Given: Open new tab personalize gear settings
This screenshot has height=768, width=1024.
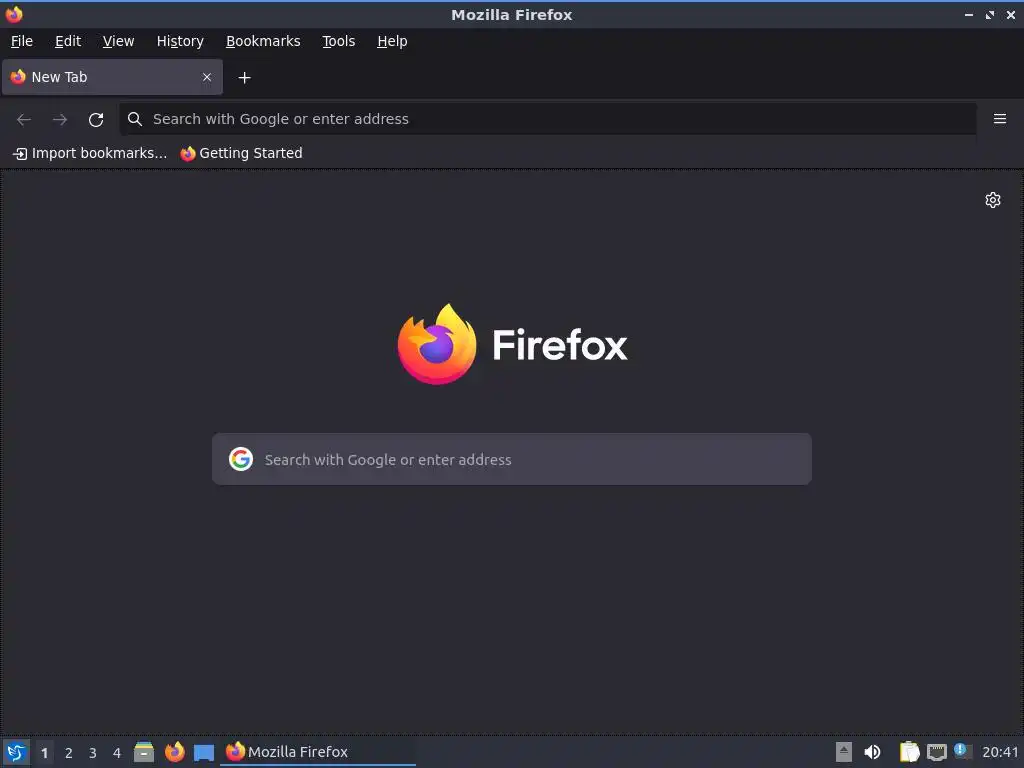Looking at the screenshot, I should tap(993, 200).
